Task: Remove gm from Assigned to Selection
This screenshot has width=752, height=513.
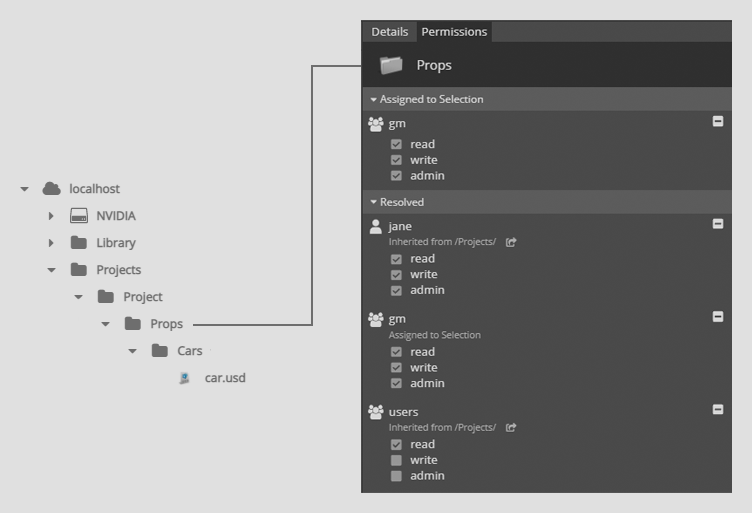Action: [717, 121]
